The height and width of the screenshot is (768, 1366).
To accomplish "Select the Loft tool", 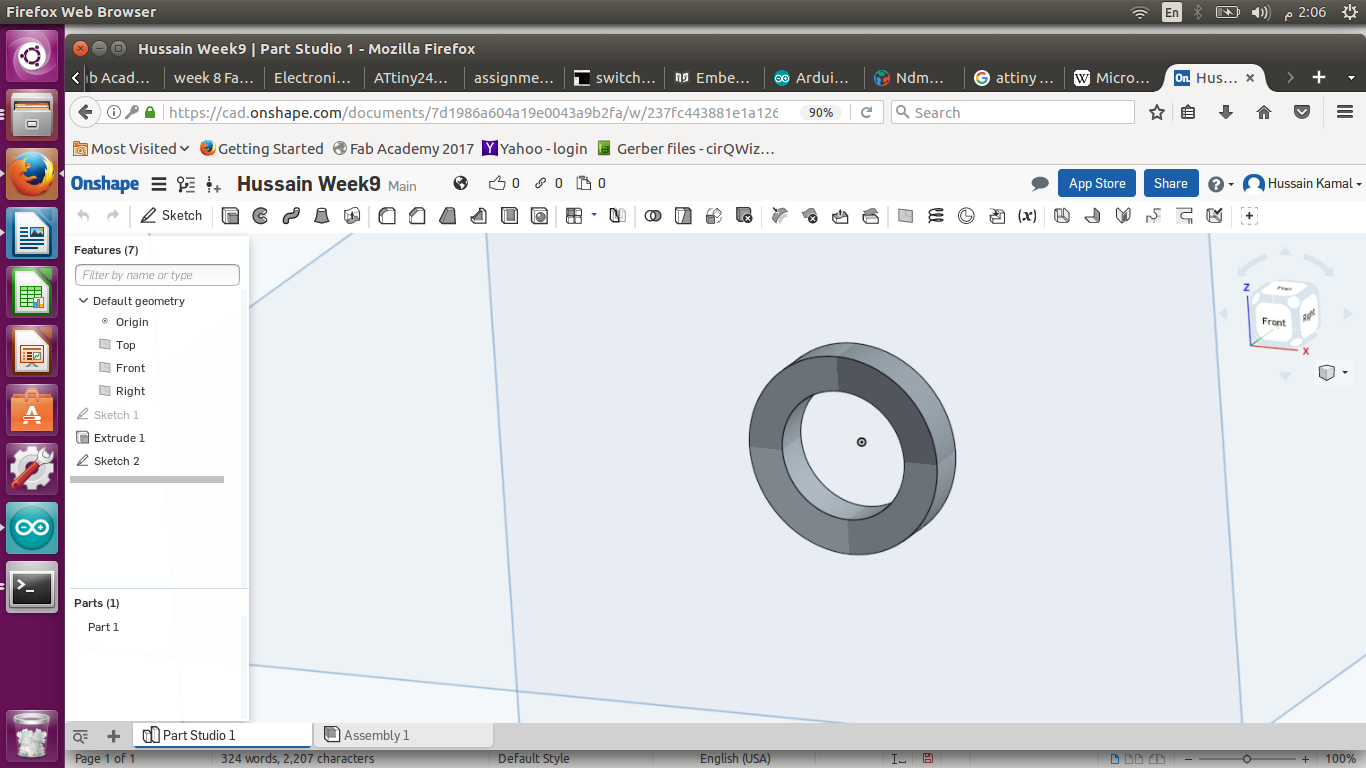I will pos(322,215).
